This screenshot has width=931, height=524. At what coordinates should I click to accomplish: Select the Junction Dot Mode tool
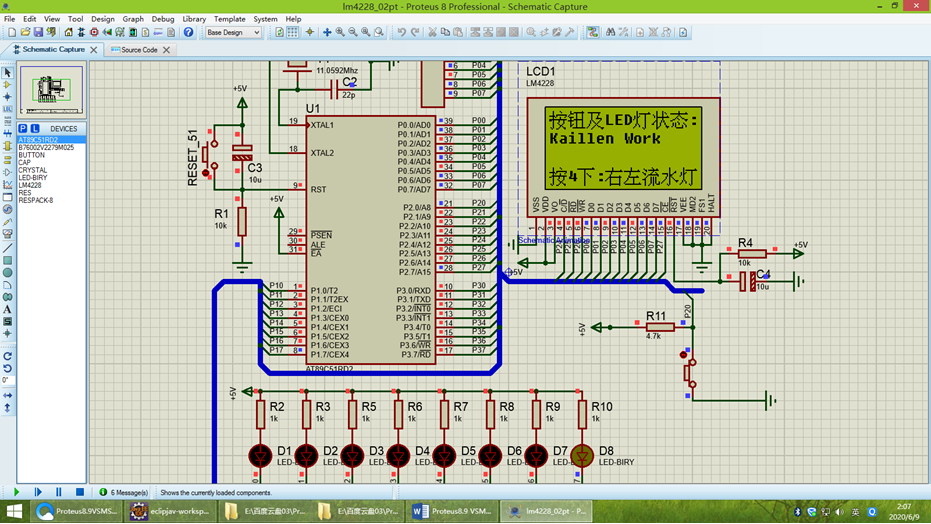pos(7,97)
